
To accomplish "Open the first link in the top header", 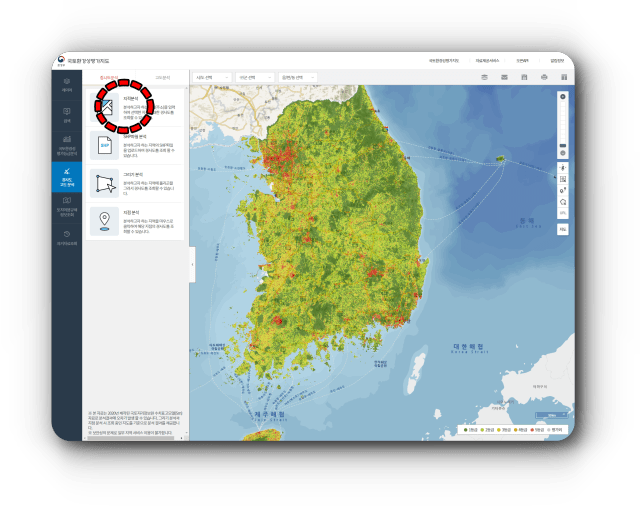I will 444,61.
